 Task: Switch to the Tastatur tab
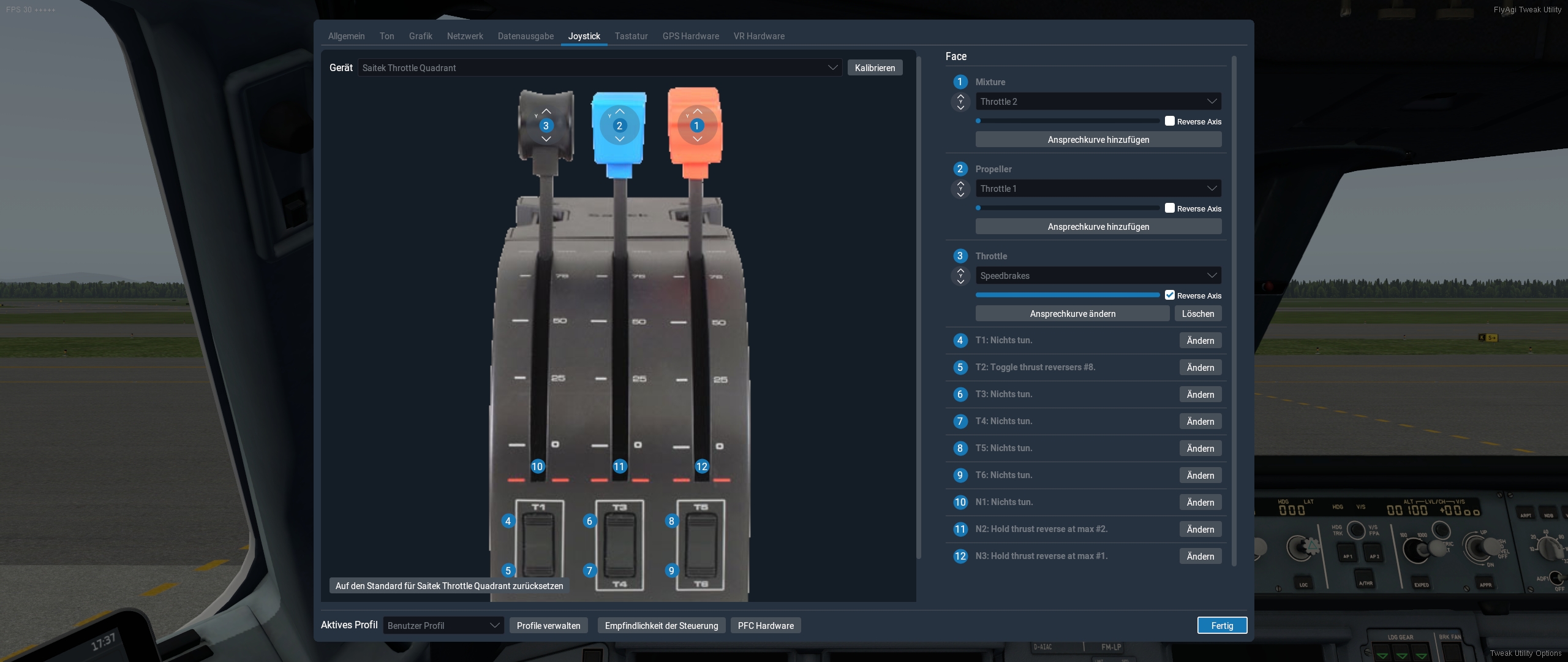coord(631,36)
